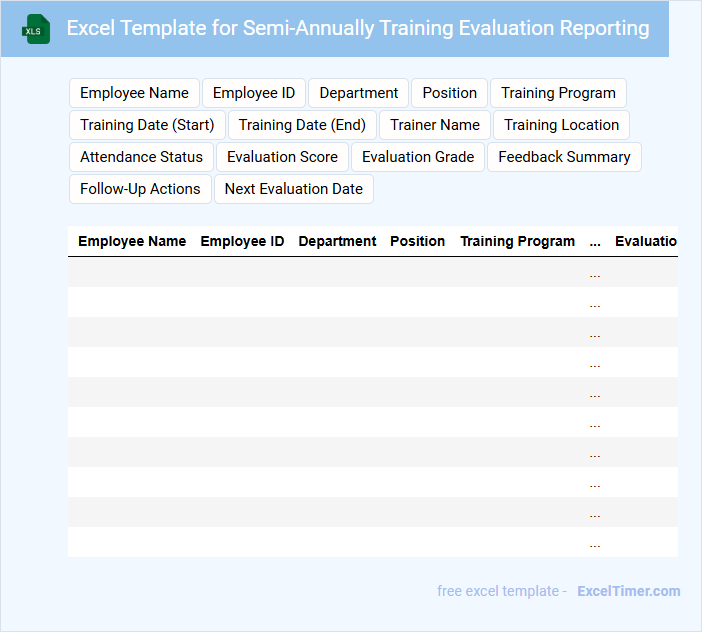Screen dimensions: 702x632
Task: Click the ellipsis column header in table
Action: click(x=595, y=241)
